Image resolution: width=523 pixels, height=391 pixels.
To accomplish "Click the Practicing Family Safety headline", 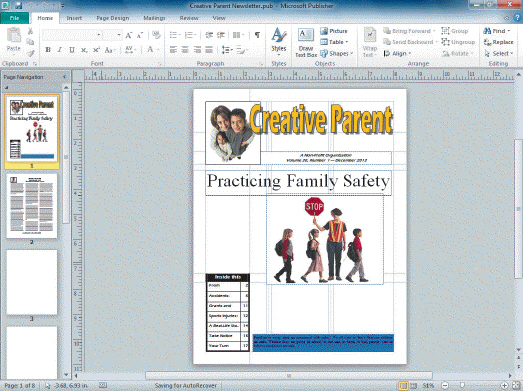I will (x=298, y=181).
